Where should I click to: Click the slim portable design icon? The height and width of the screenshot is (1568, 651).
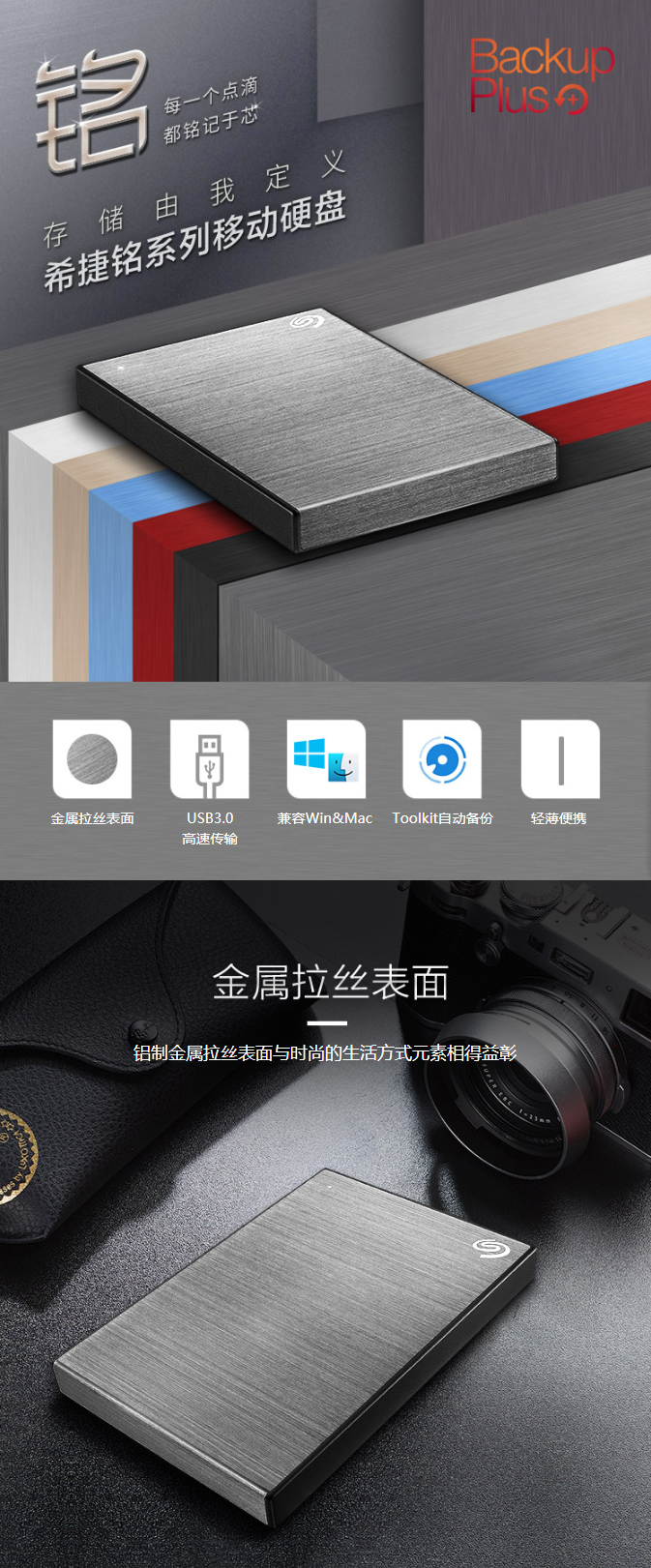coord(560,759)
